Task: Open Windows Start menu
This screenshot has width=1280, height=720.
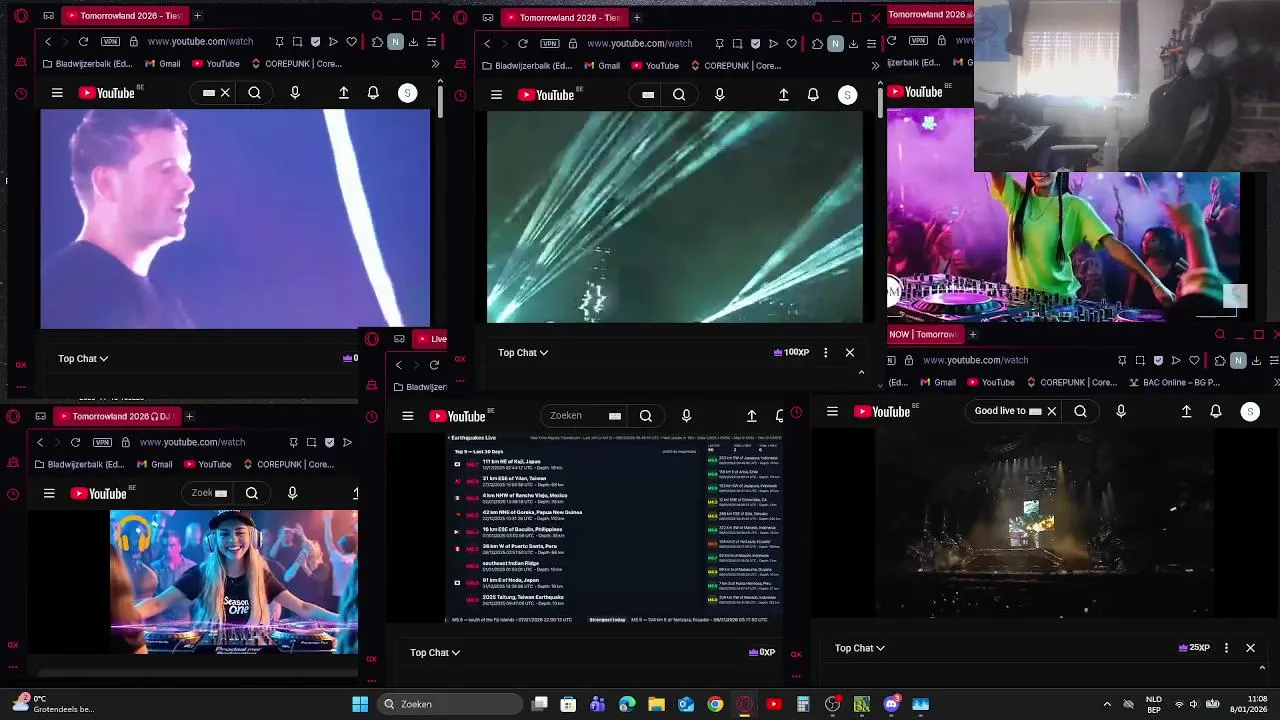Action: [x=360, y=704]
